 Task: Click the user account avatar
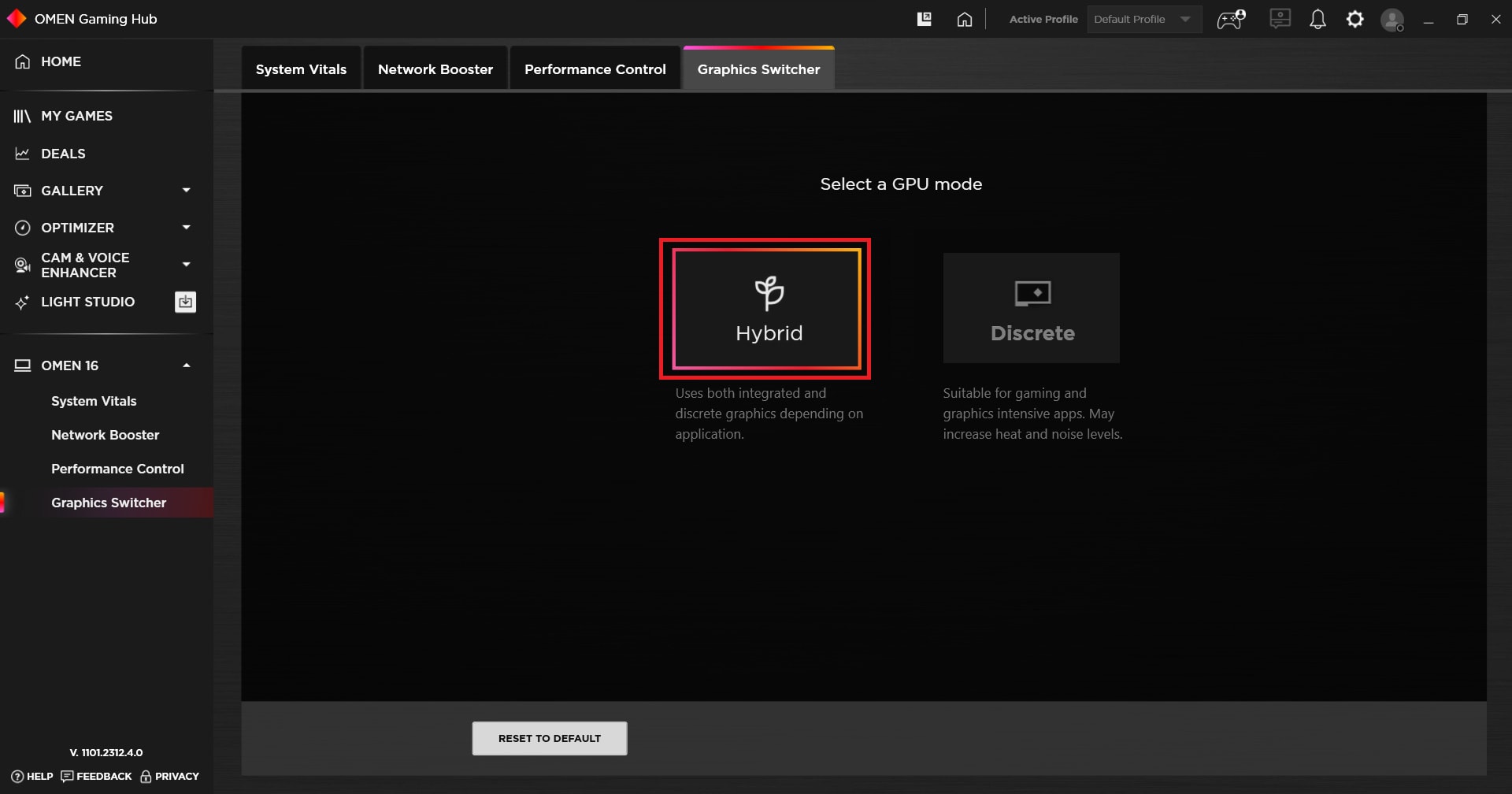click(x=1392, y=20)
